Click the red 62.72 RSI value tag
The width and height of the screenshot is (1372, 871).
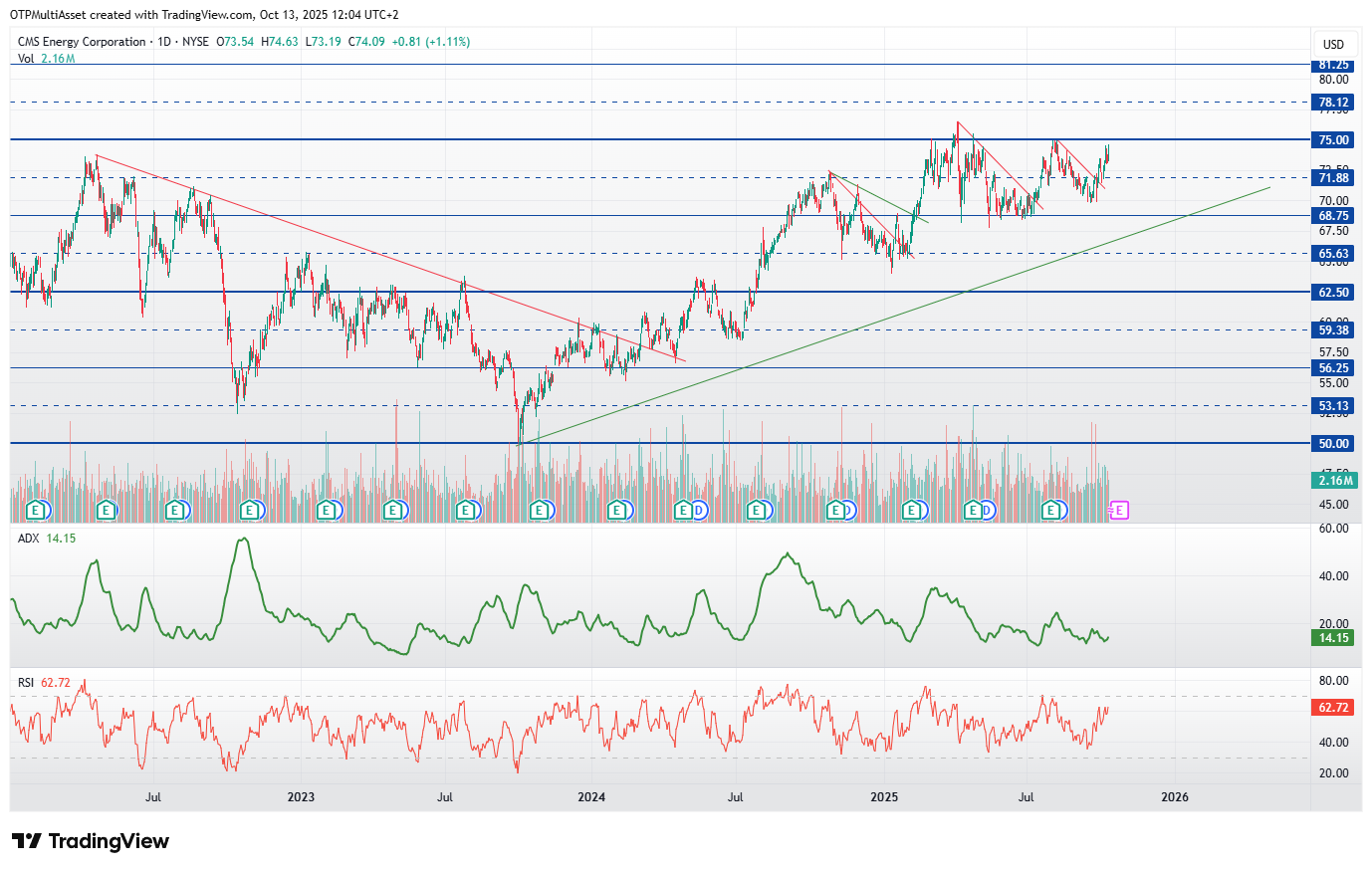[x=1333, y=708]
